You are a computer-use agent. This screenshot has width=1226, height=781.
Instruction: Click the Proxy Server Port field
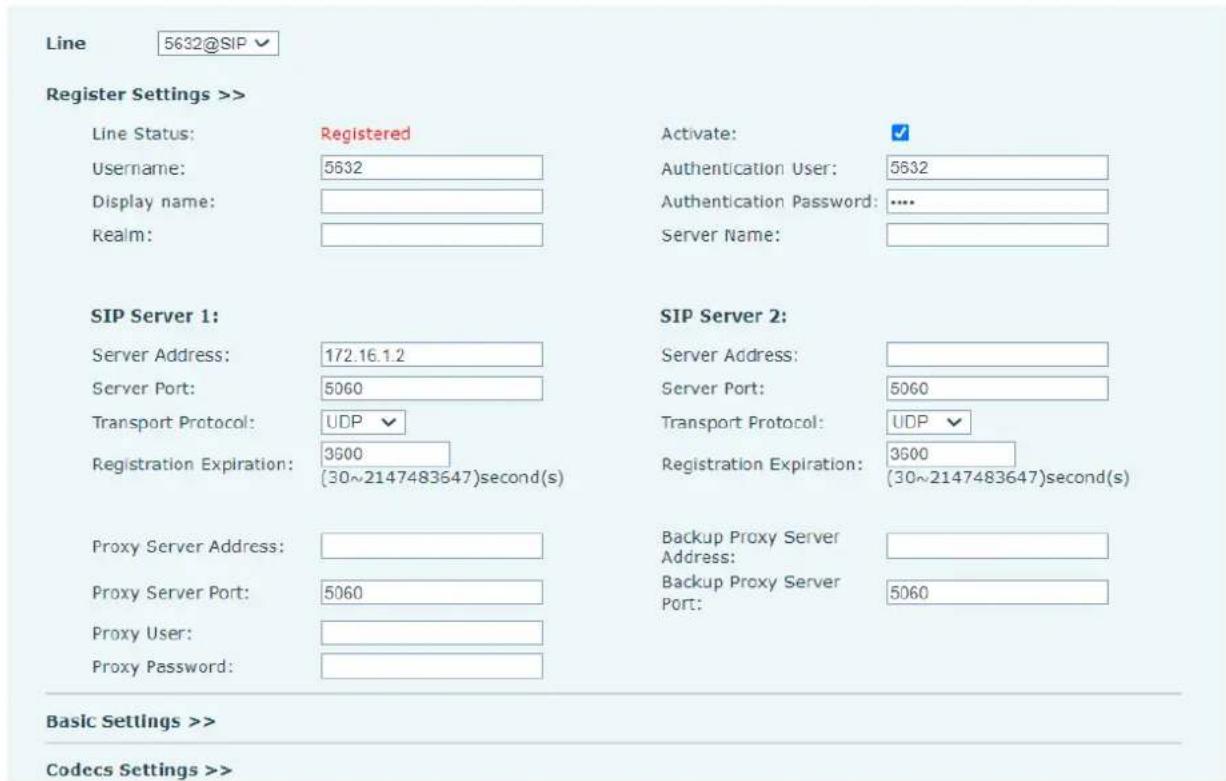tap(431, 592)
